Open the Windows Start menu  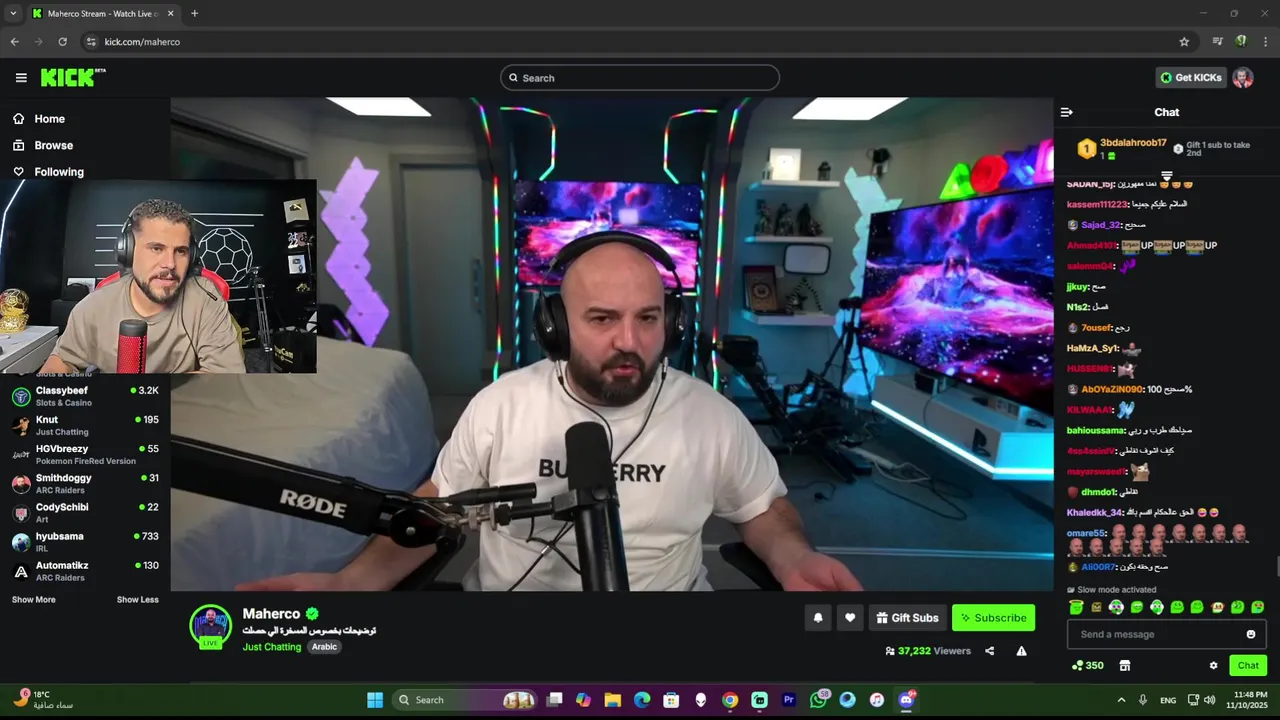click(375, 700)
